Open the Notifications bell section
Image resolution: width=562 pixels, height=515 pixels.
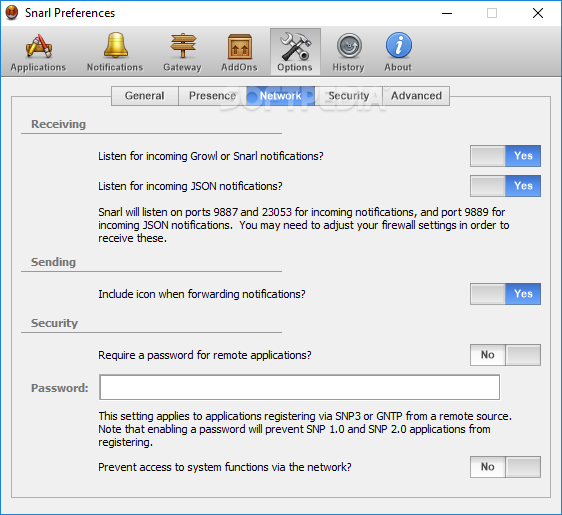(115, 52)
